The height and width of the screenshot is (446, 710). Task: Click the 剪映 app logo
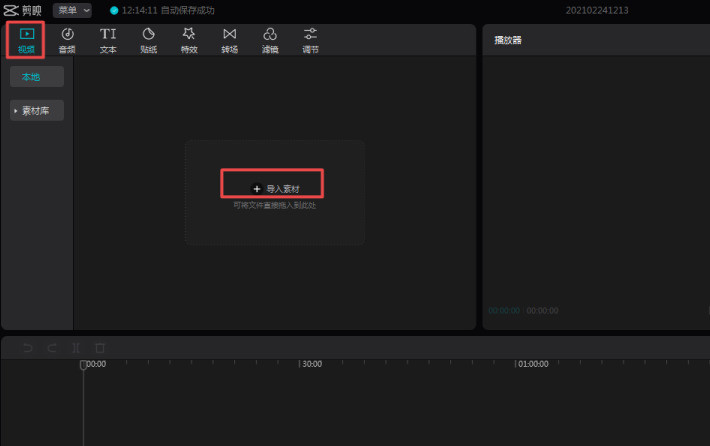(x=23, y=10)
